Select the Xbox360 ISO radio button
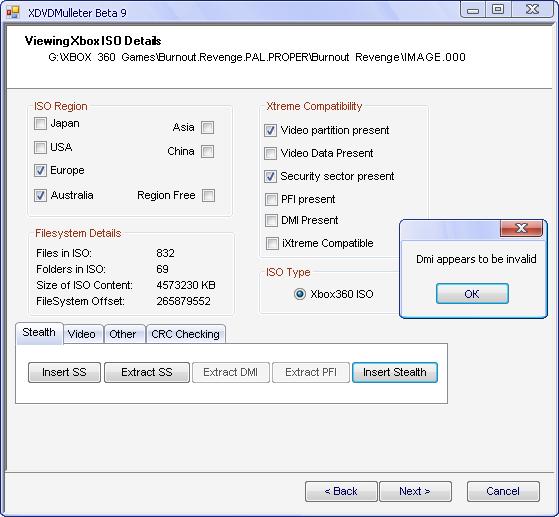This screenshot has height=517, width=559. (x=300, y=294)
